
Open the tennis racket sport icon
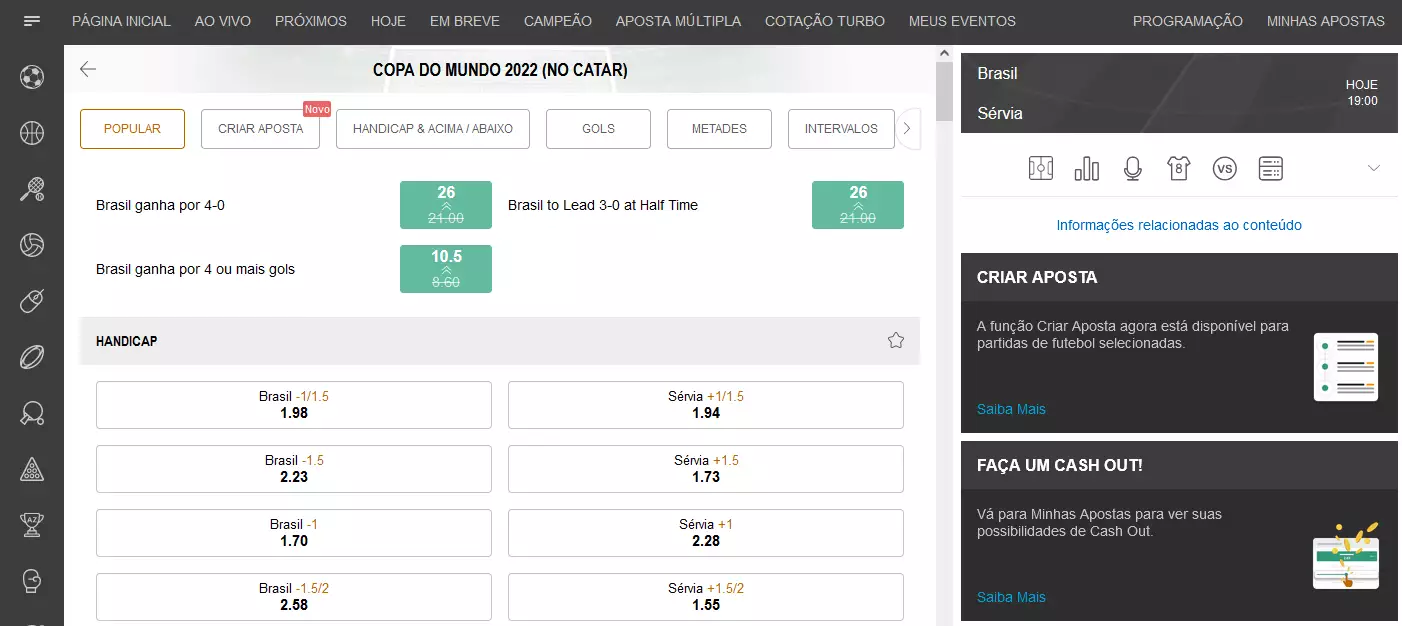32,189
